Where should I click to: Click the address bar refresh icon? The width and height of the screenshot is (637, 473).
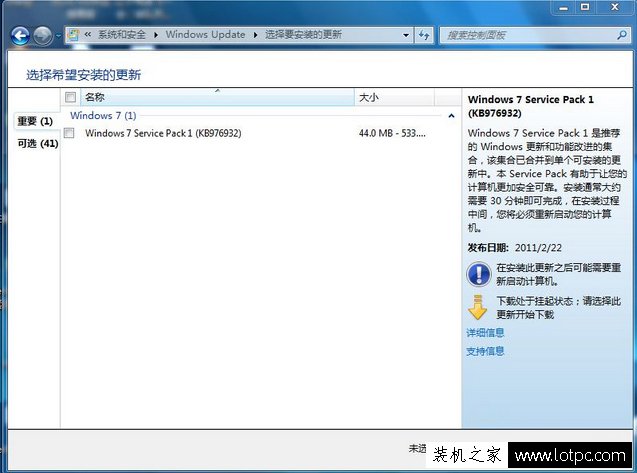[x=424, y=35]
